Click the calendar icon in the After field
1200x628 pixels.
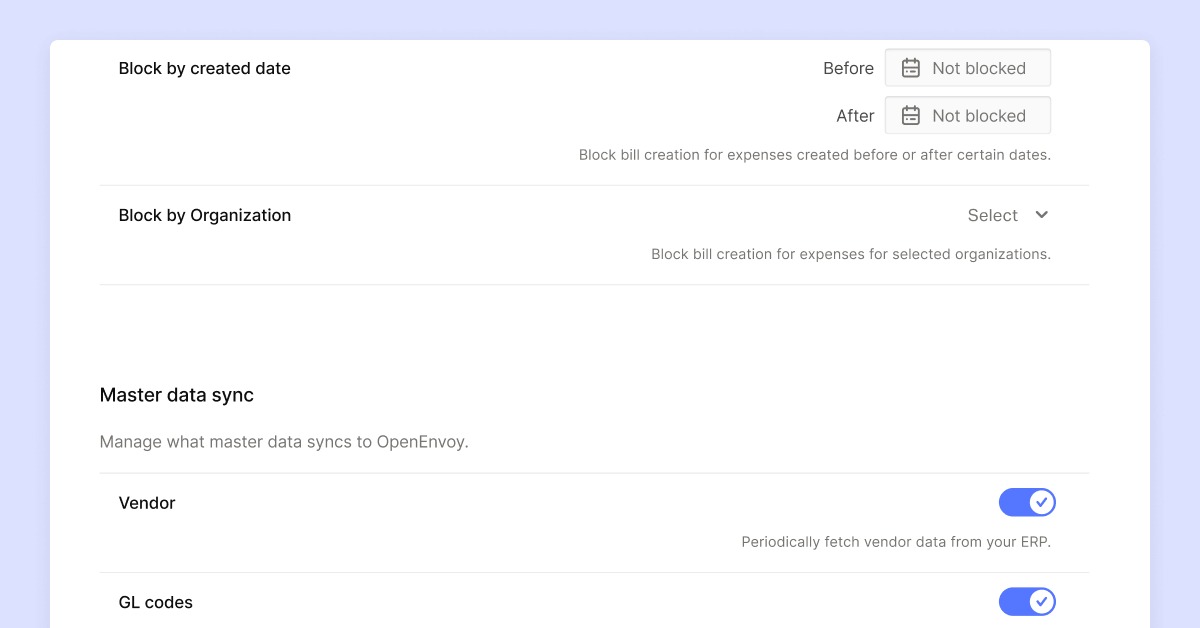(x=910, y=115)
